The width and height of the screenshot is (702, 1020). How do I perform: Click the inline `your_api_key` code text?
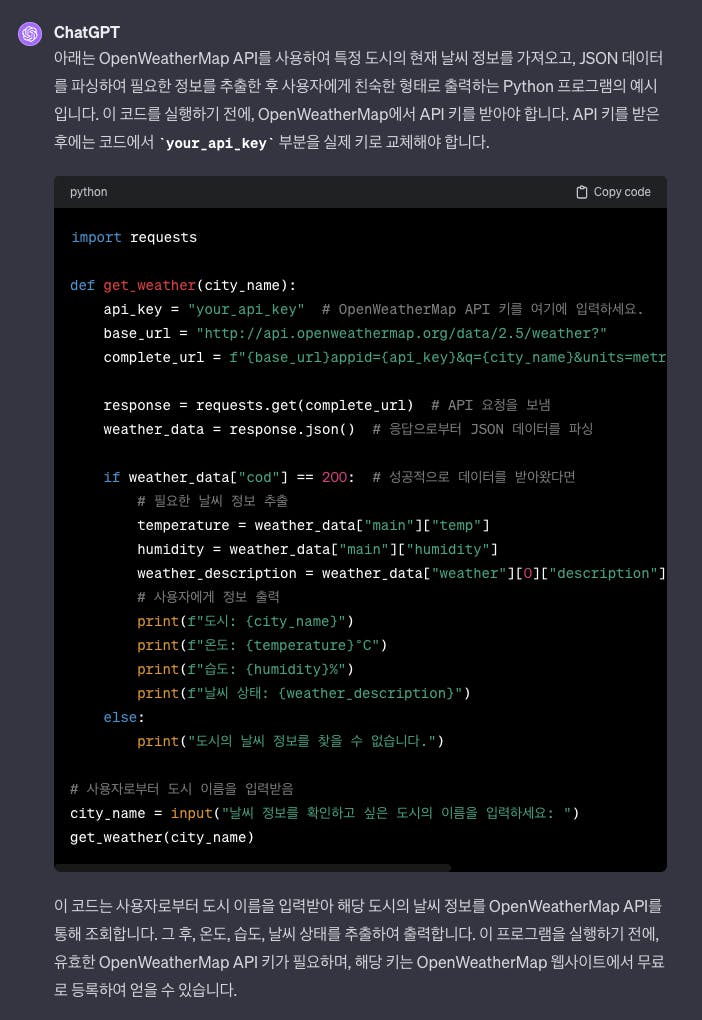[217, 142]
